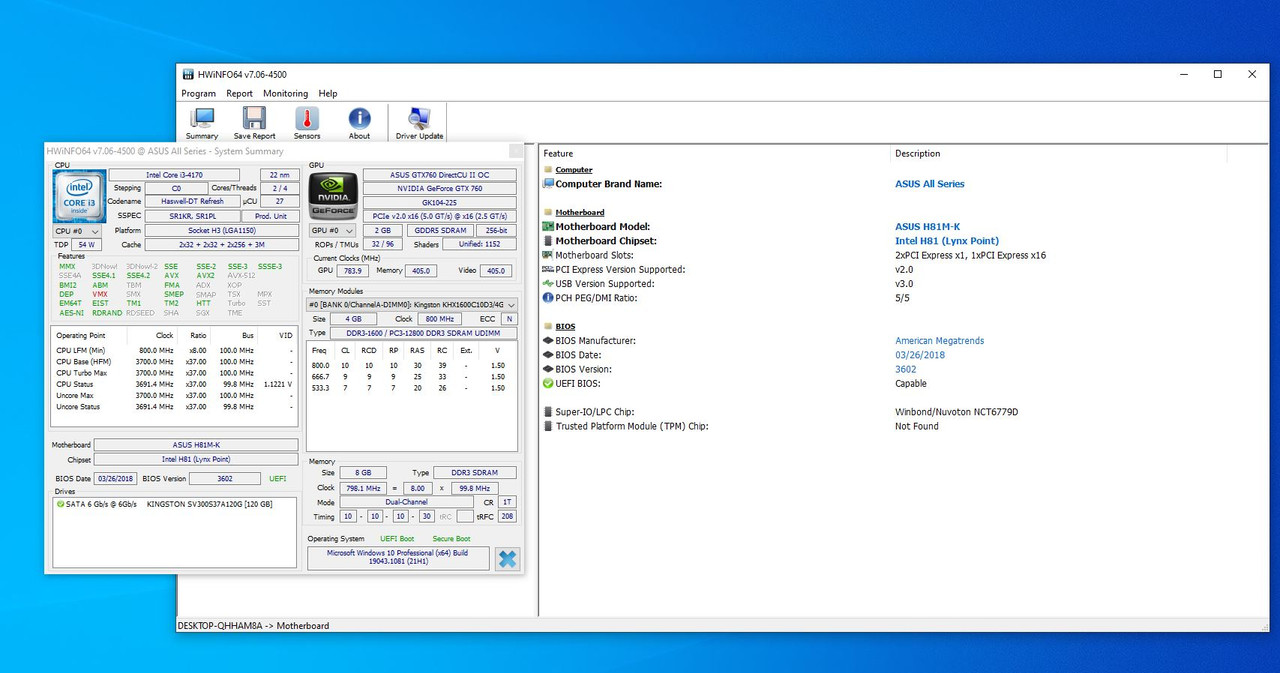
Task: Select the Computer section header
Action: pos(574,170)
